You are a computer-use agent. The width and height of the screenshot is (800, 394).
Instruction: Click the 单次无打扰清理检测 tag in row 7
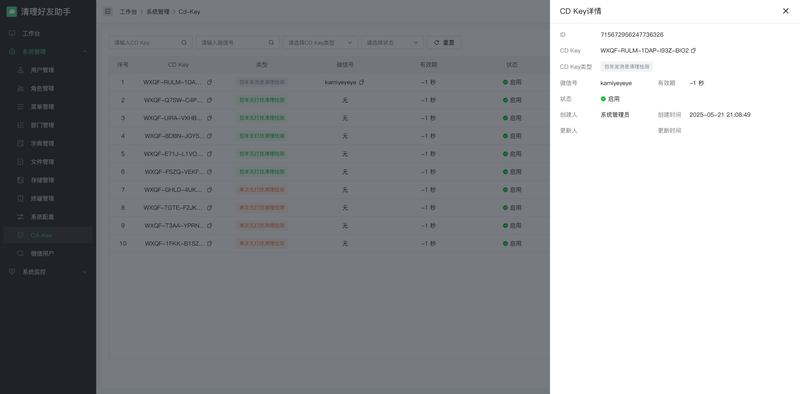pyautogui.click(x=262, y=190)
